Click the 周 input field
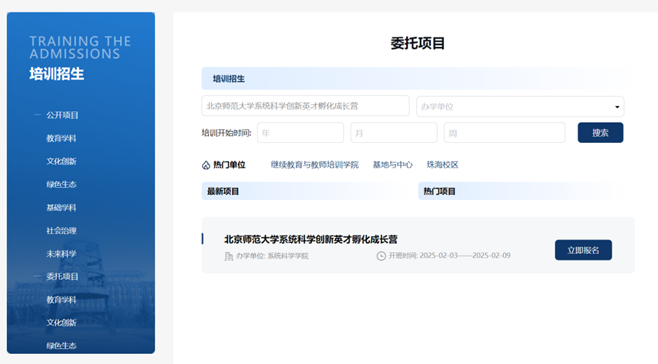 [504, 133]
